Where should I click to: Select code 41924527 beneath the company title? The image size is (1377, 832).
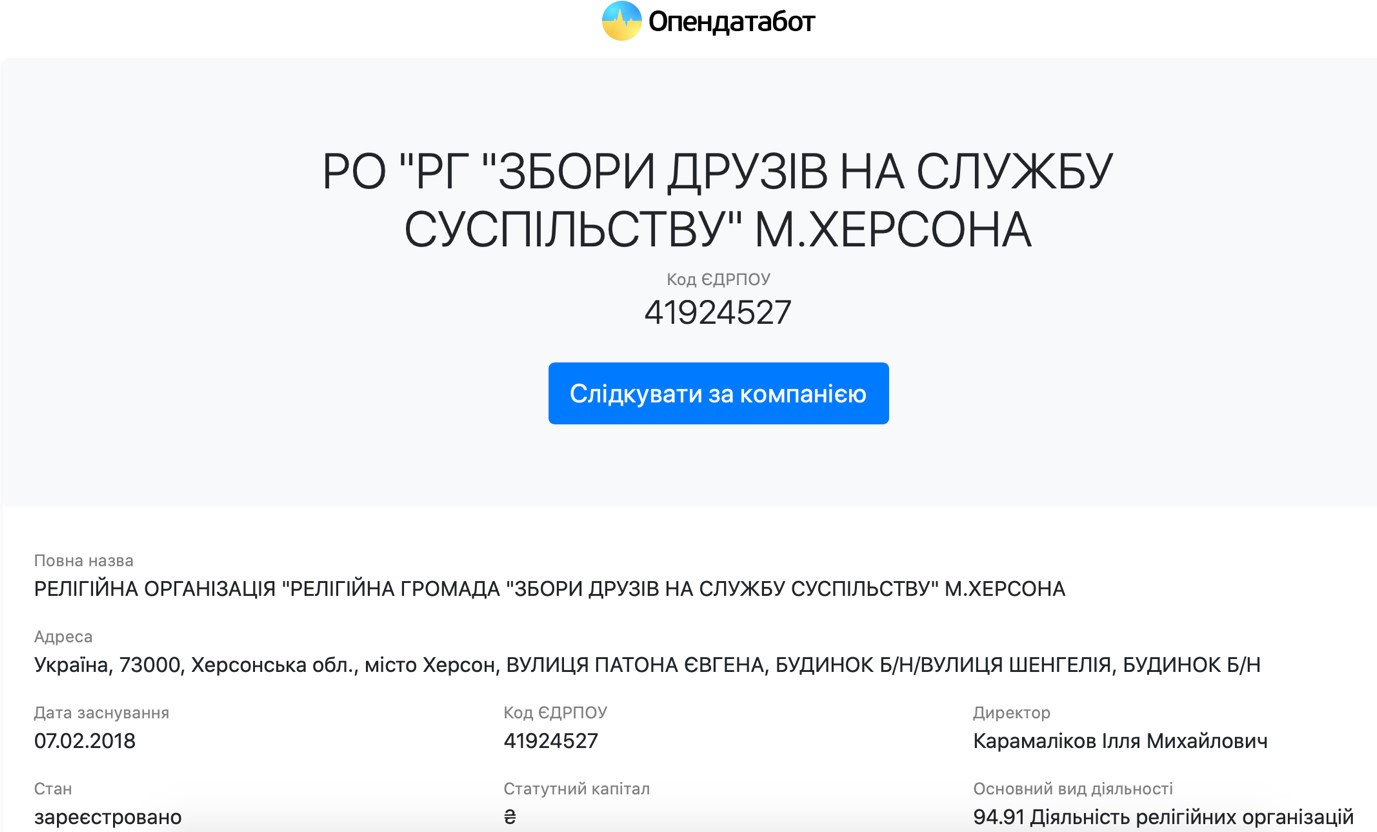[718, 313]
